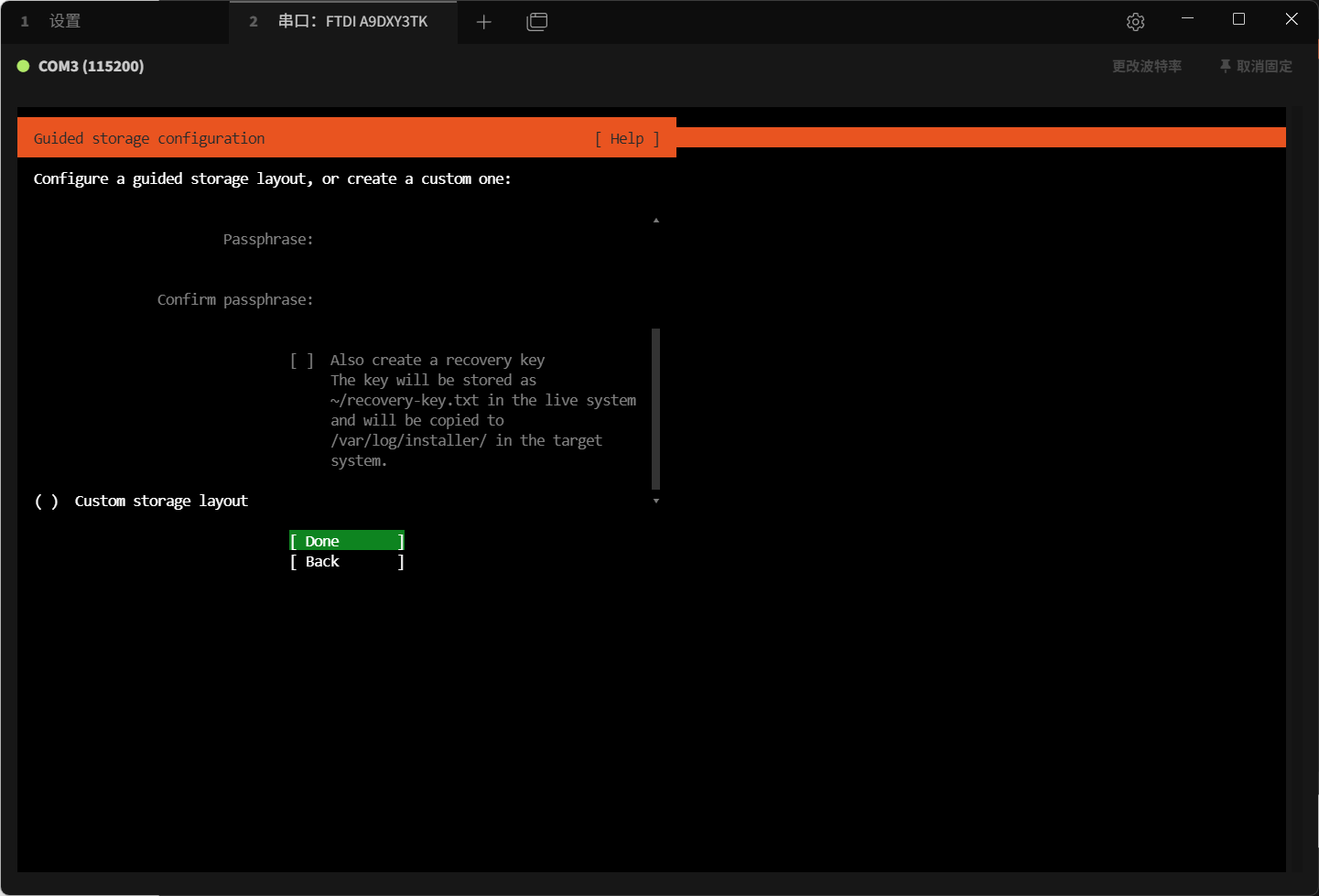Open a new tab with the plus icon
Screen dimensions: 1319x896
click(484, 22)
